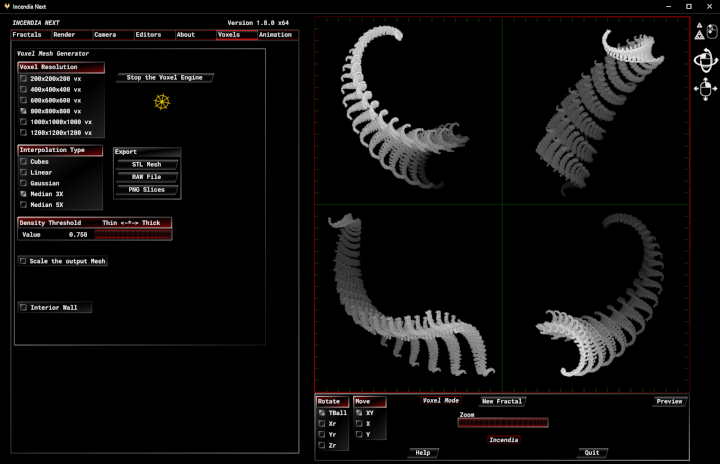Screen dimensions: 720x464
Task: Open the Animation tab
Action: click(x=275, y=35)
